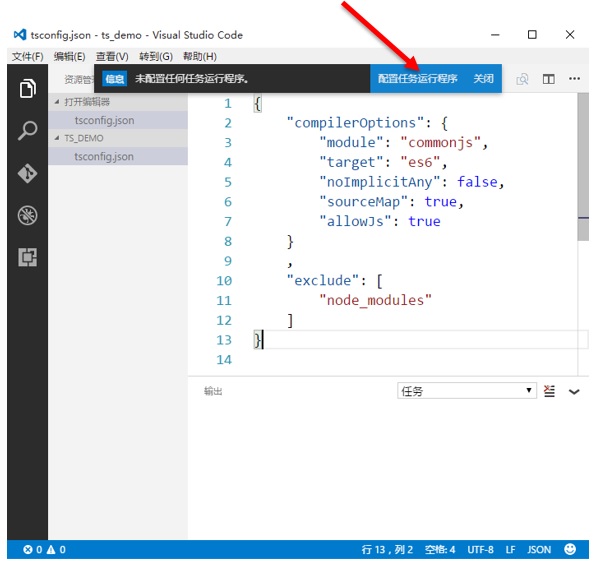Open the Git source control view

[x=28, y=174]
